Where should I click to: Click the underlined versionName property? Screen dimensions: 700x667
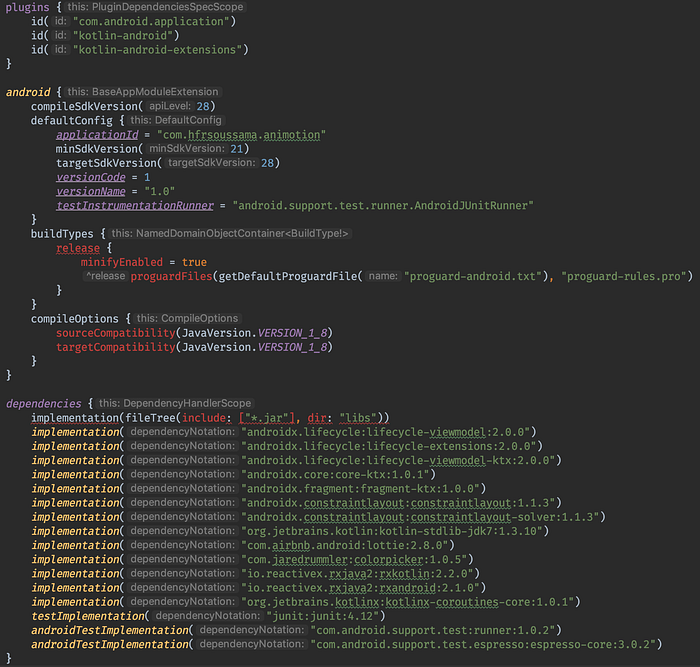[91, 192]
